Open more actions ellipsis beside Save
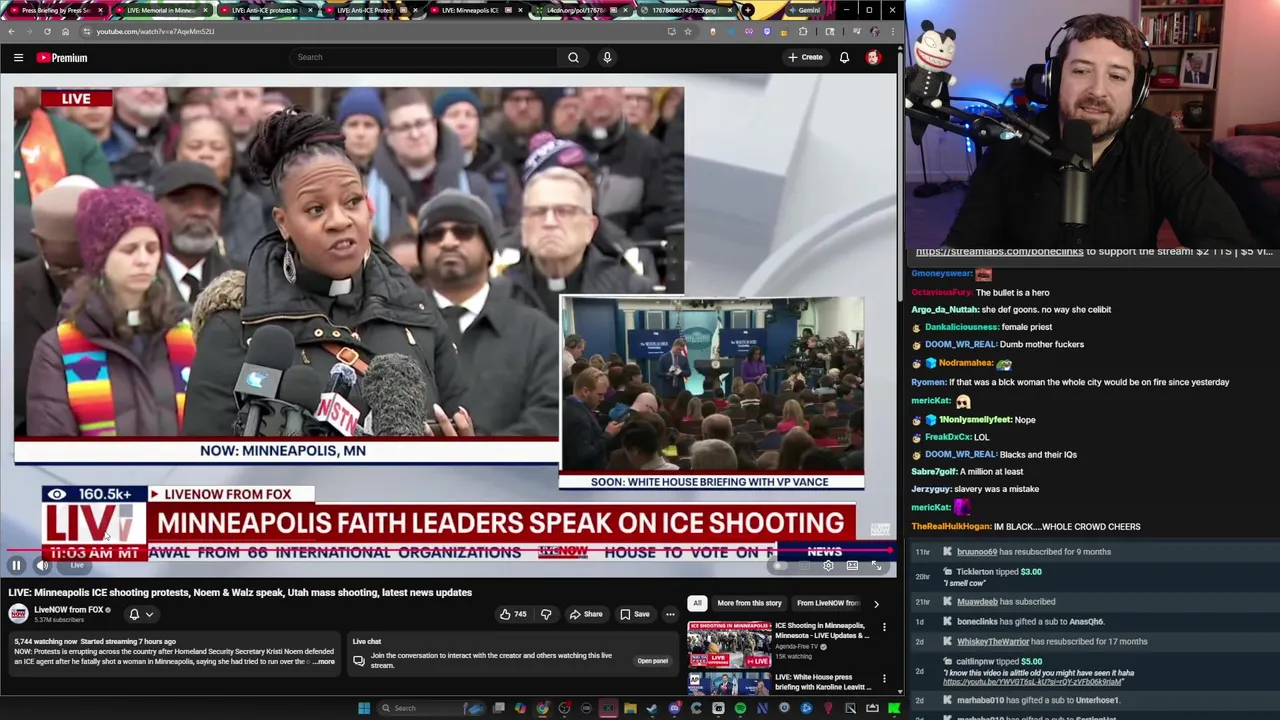The image size is (1280, 720). [670, 614]
